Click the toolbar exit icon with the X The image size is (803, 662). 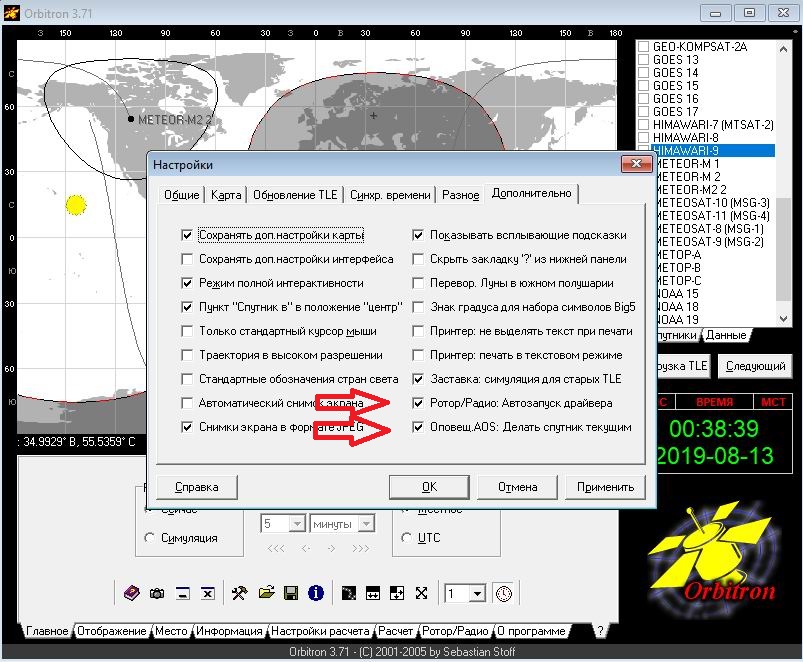(x=207, y=593)
